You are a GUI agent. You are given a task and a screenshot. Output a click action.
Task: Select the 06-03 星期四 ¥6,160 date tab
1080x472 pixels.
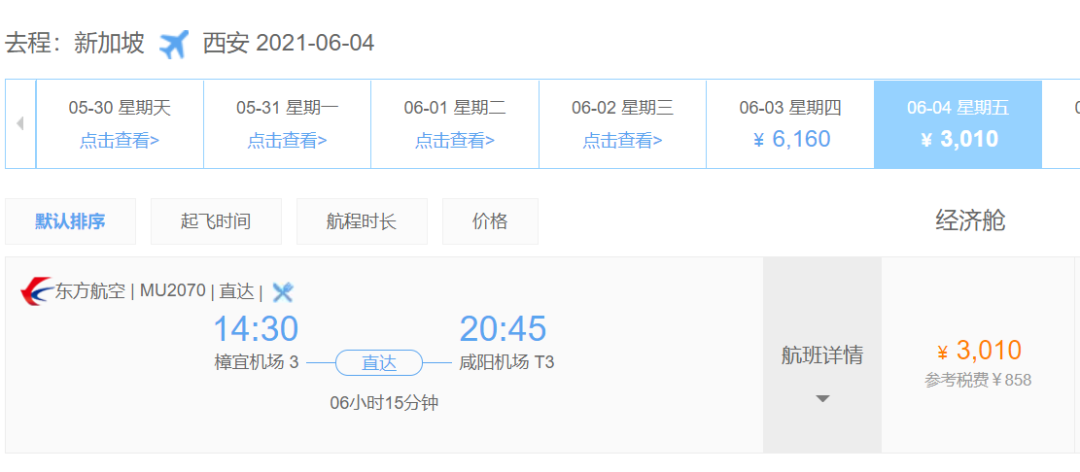tap(790, 124)
